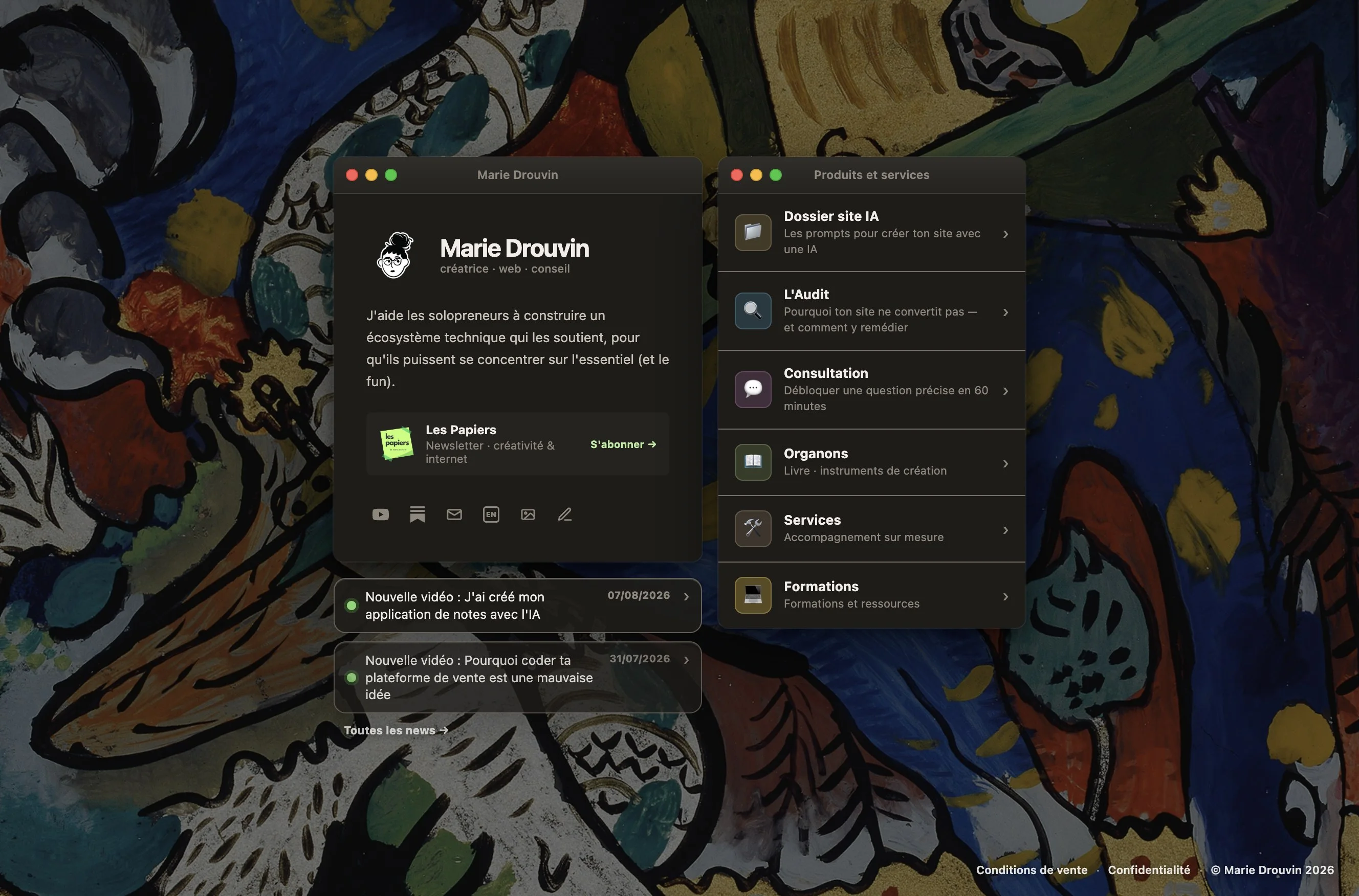
Task: Open Toutes les news link
Action: (x=396, y=730)
